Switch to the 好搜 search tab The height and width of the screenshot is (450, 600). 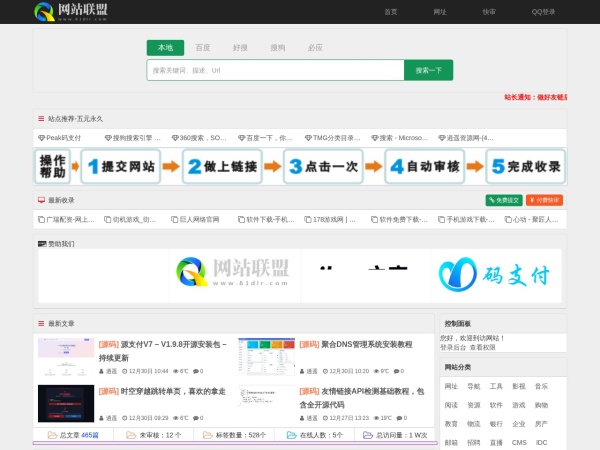click(240, 47)
